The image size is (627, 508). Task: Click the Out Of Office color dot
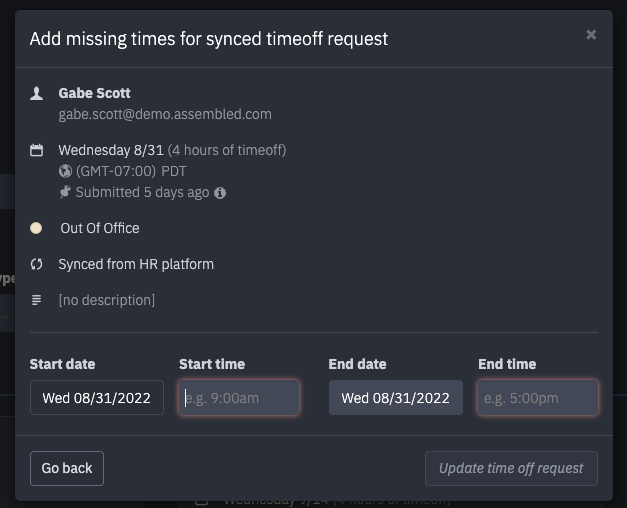pos(36,228)
